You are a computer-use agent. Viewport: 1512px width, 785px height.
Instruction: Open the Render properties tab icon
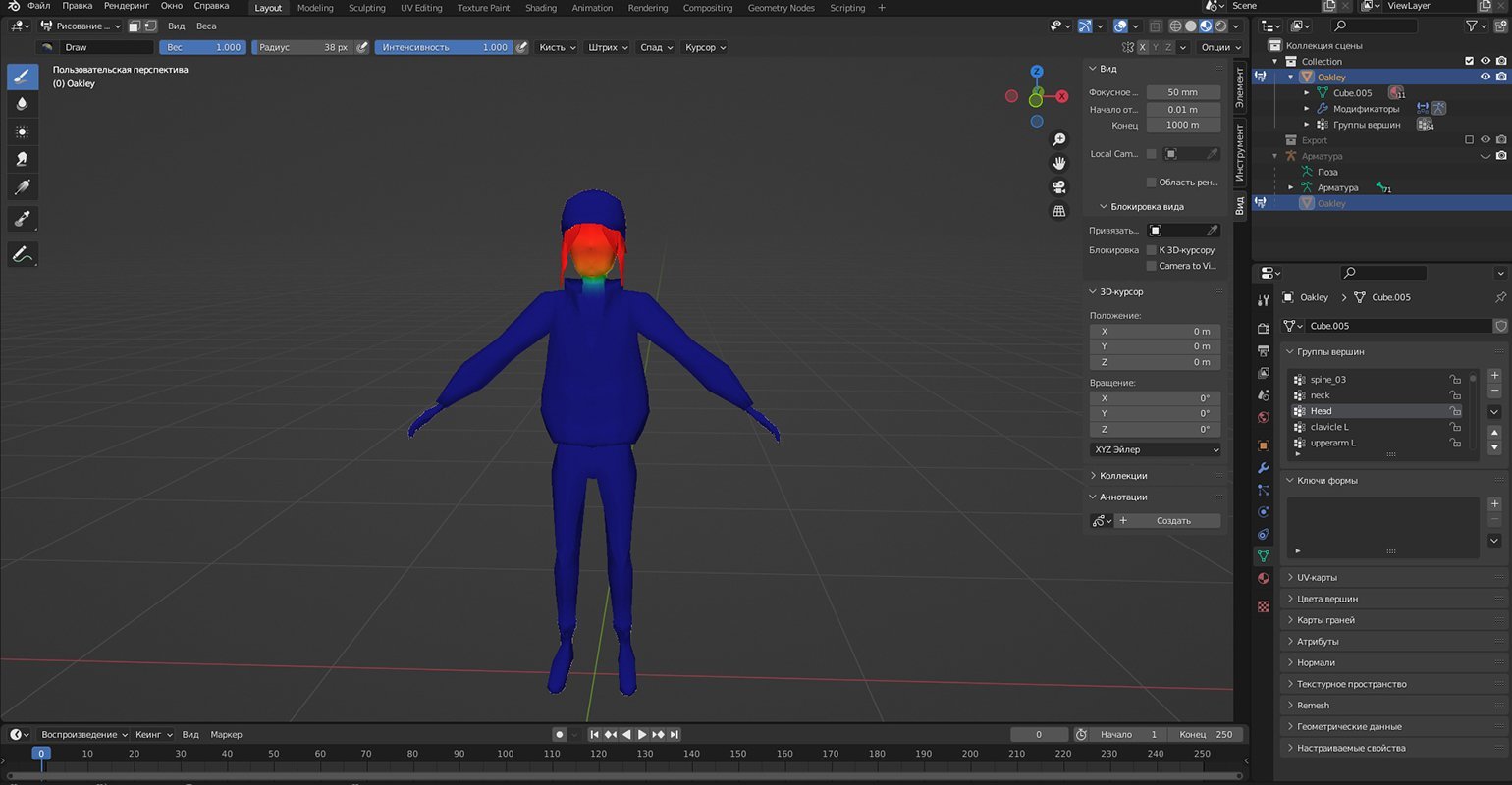coord(1264,327)
